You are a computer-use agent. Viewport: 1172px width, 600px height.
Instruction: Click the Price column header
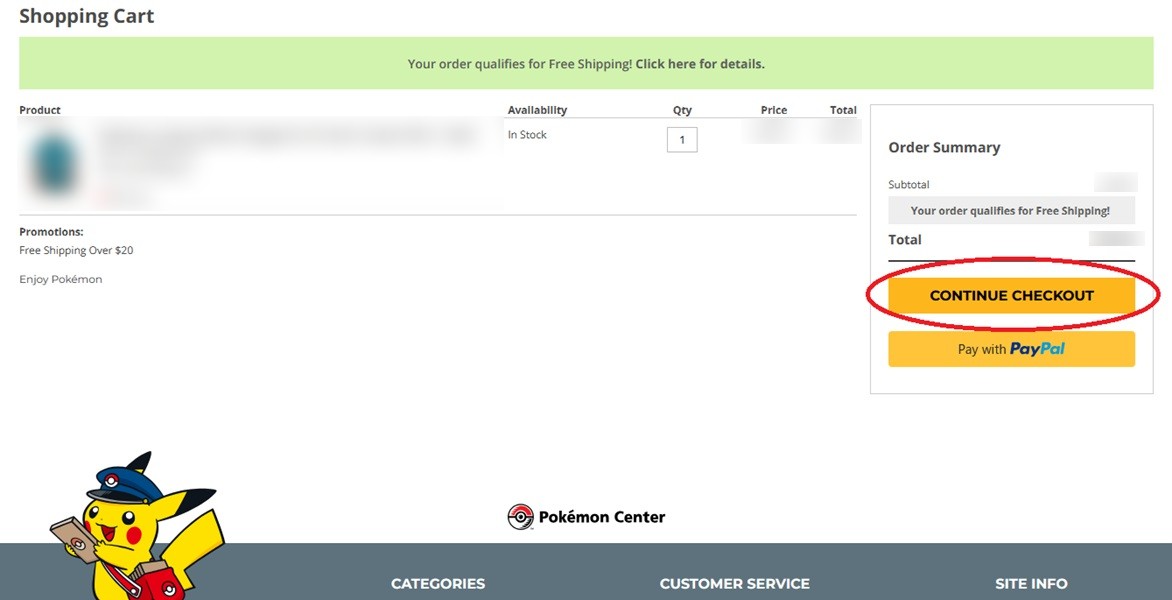click(773, 110)
